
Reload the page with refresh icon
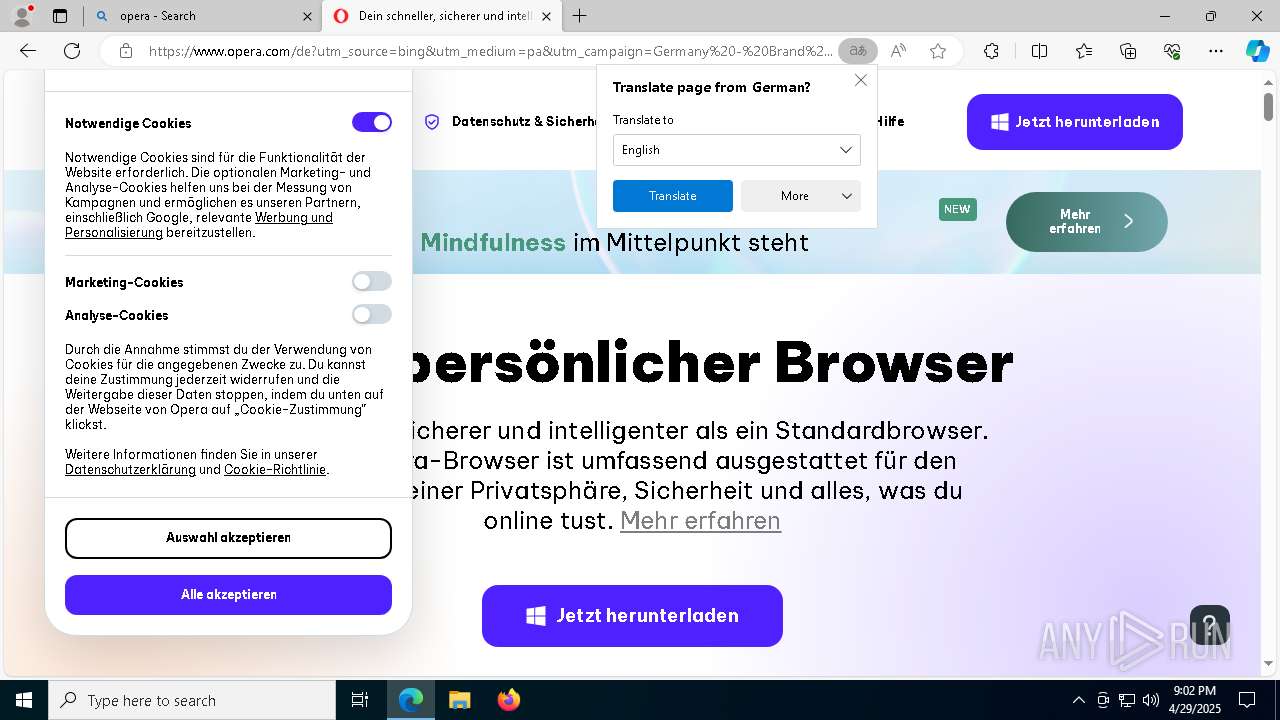pos(72,51)
